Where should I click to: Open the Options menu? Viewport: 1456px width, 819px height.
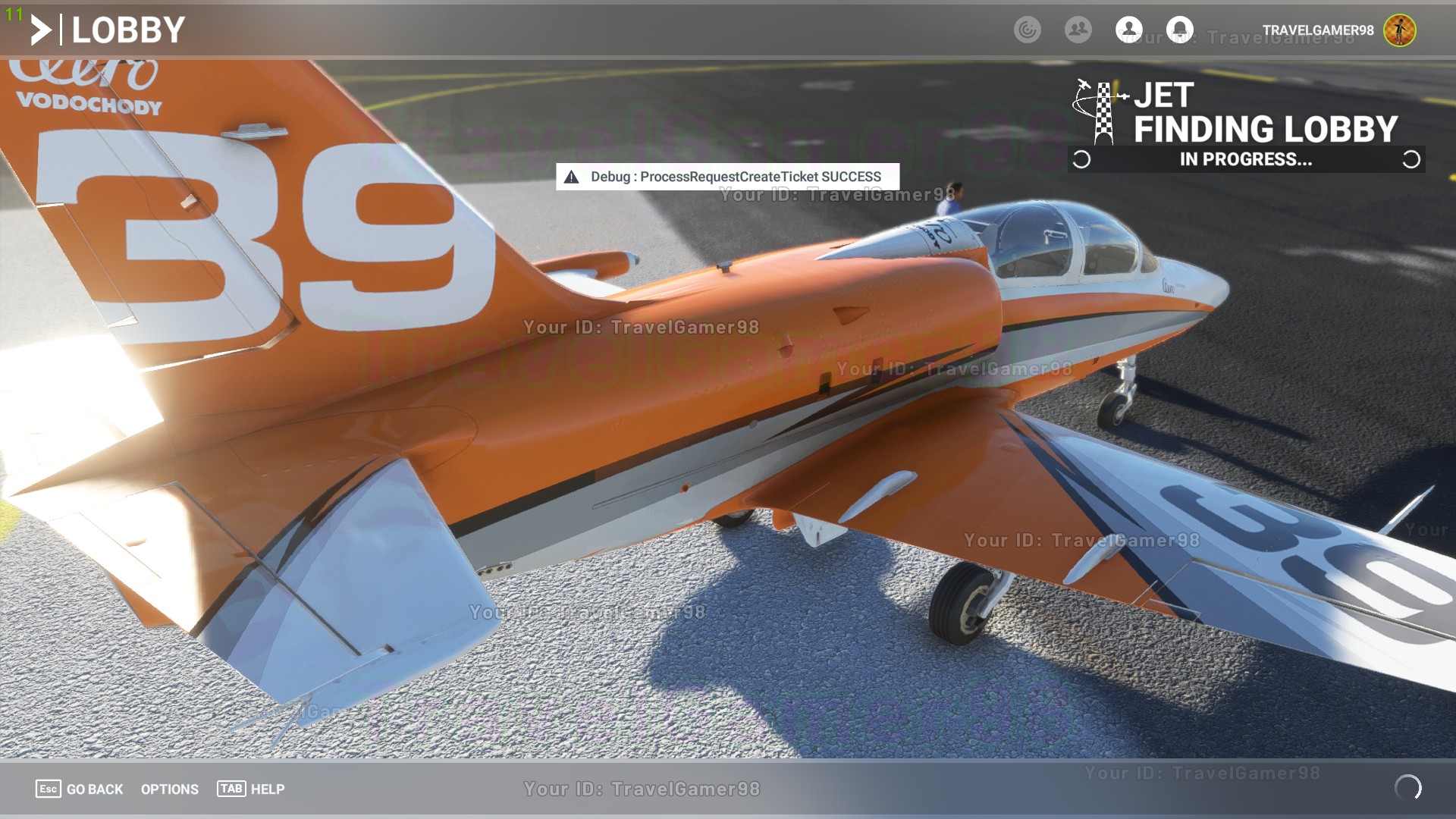(x=169, y=789)
